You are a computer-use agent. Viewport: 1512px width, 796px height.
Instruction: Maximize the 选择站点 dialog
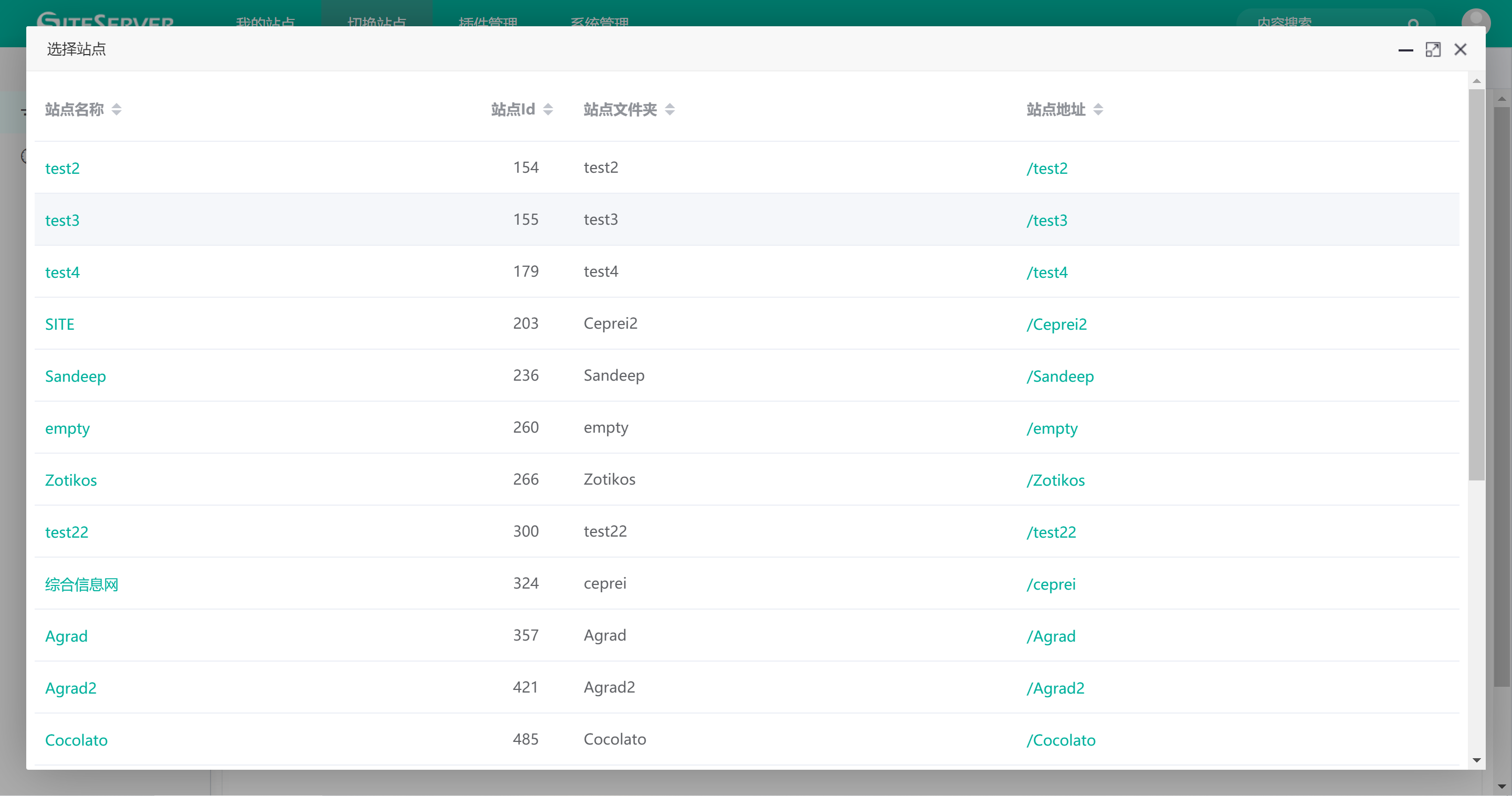click(1433, 50)
